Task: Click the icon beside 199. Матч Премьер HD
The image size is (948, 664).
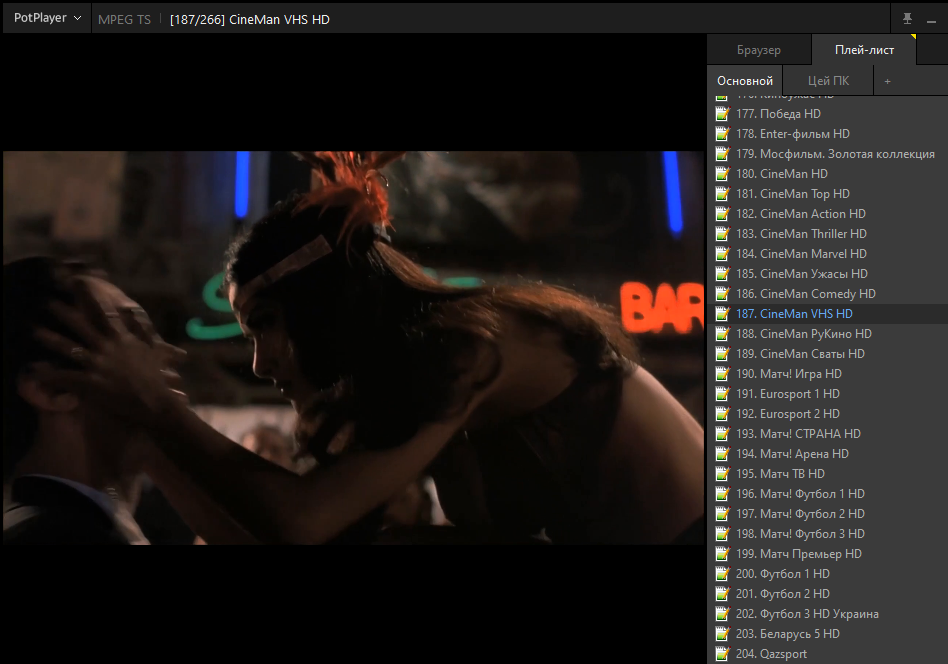Action: pyautogui.click(x=722, y=553)
